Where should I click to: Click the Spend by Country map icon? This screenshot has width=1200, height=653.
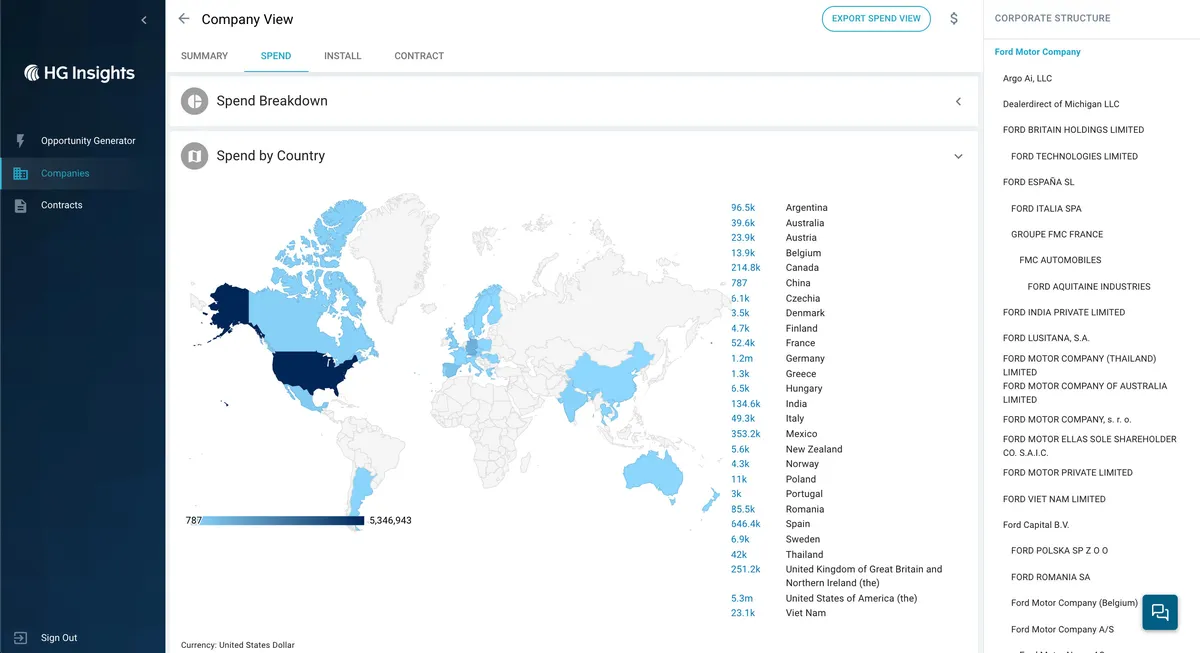click(194, 156)
